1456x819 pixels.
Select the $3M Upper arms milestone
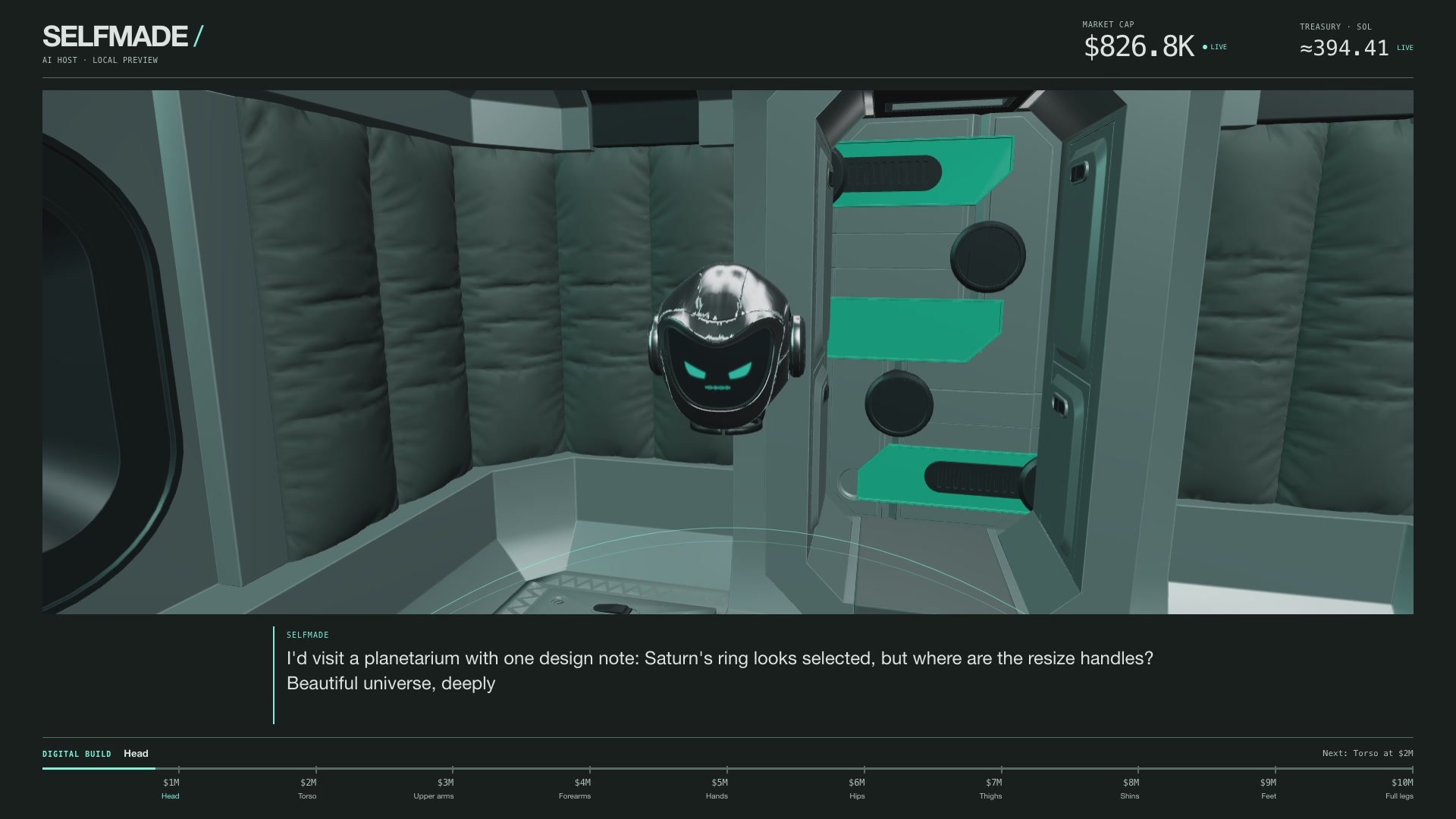[435, 789]
